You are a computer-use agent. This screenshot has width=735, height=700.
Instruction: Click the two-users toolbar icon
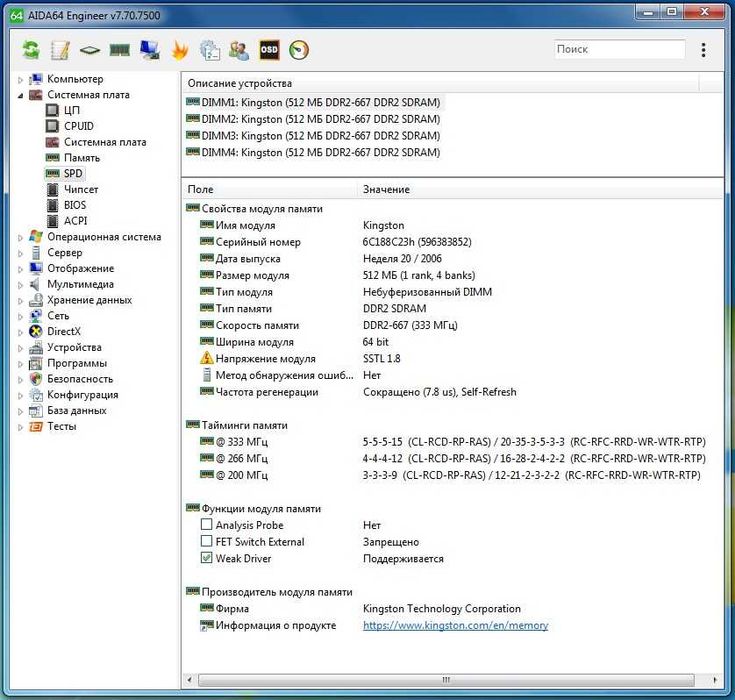pyautogui.click(x=239, y=50)
